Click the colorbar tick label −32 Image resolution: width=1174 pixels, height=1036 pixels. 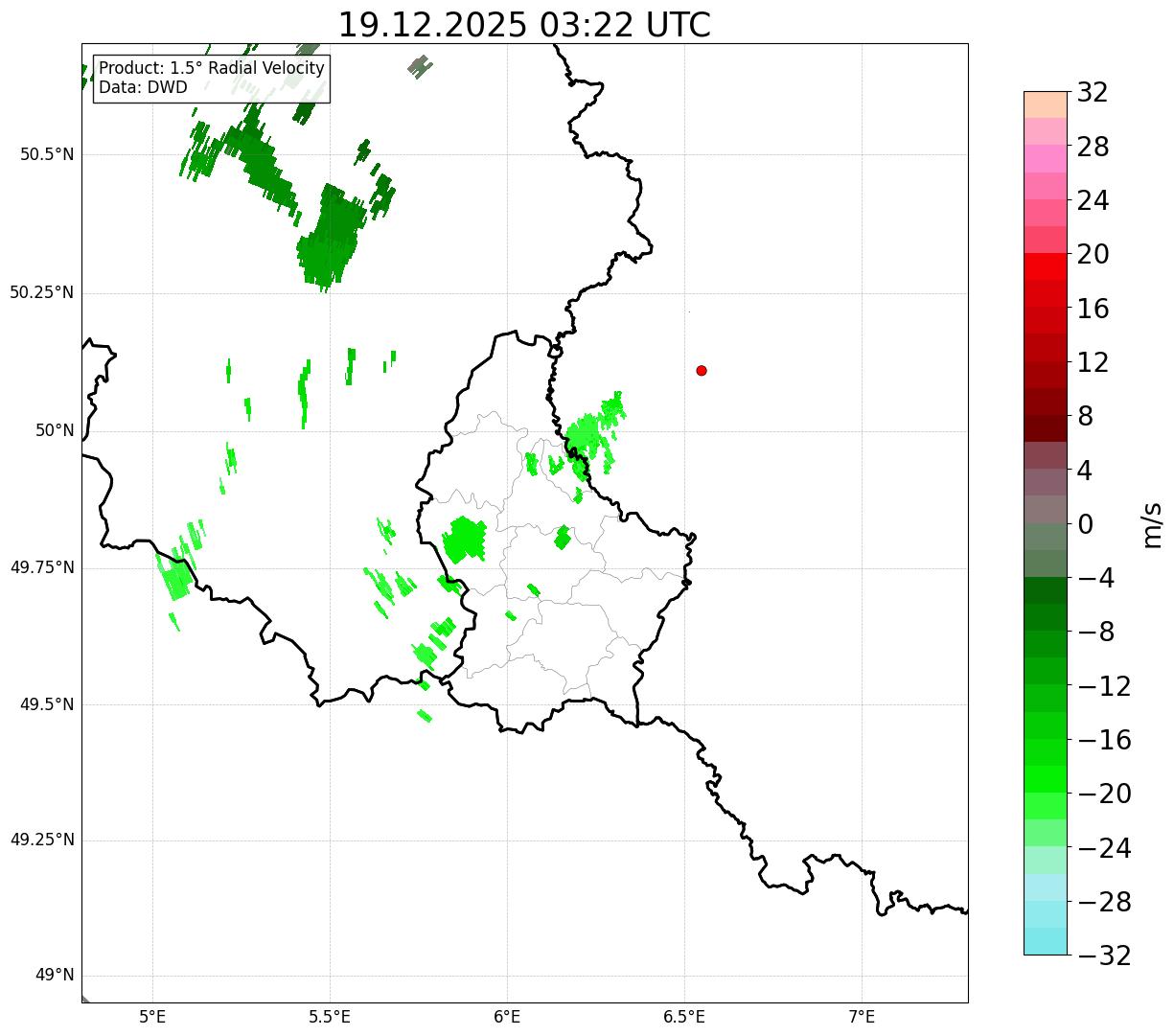(1104, 955)
